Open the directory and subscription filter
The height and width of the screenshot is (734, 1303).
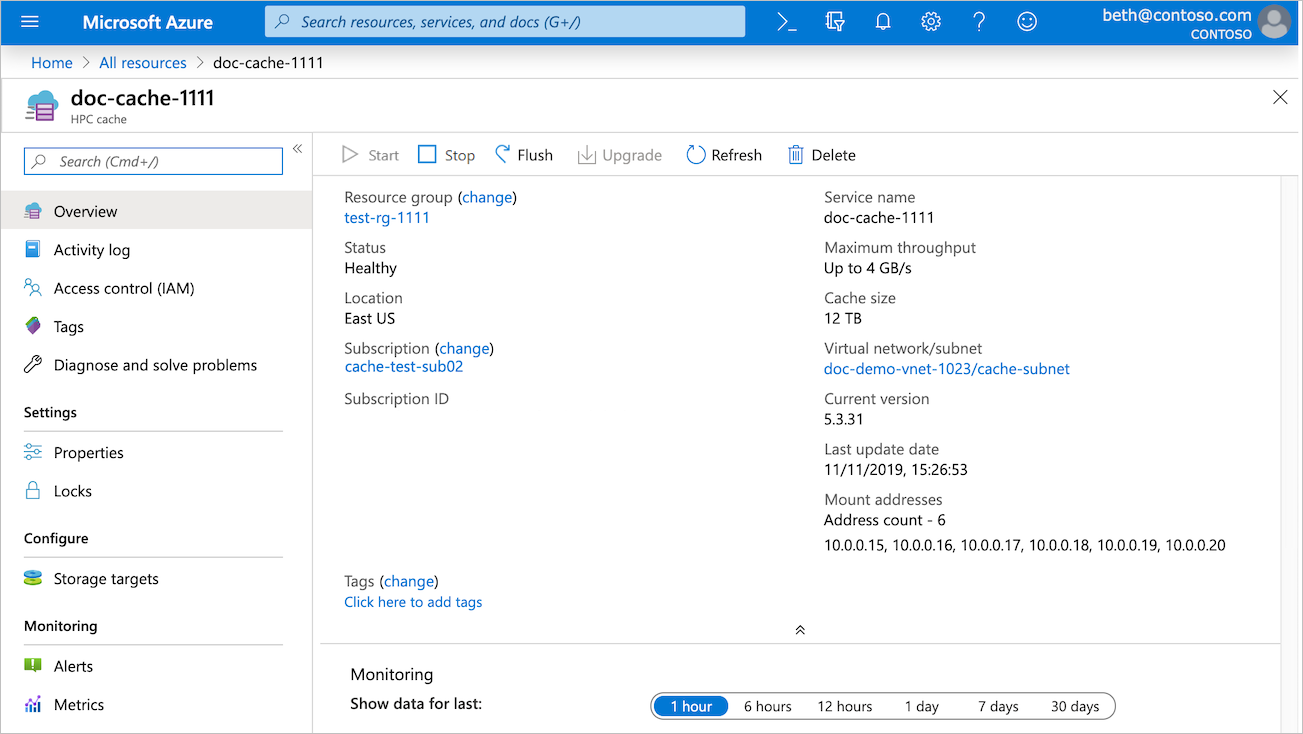point(834,21)
